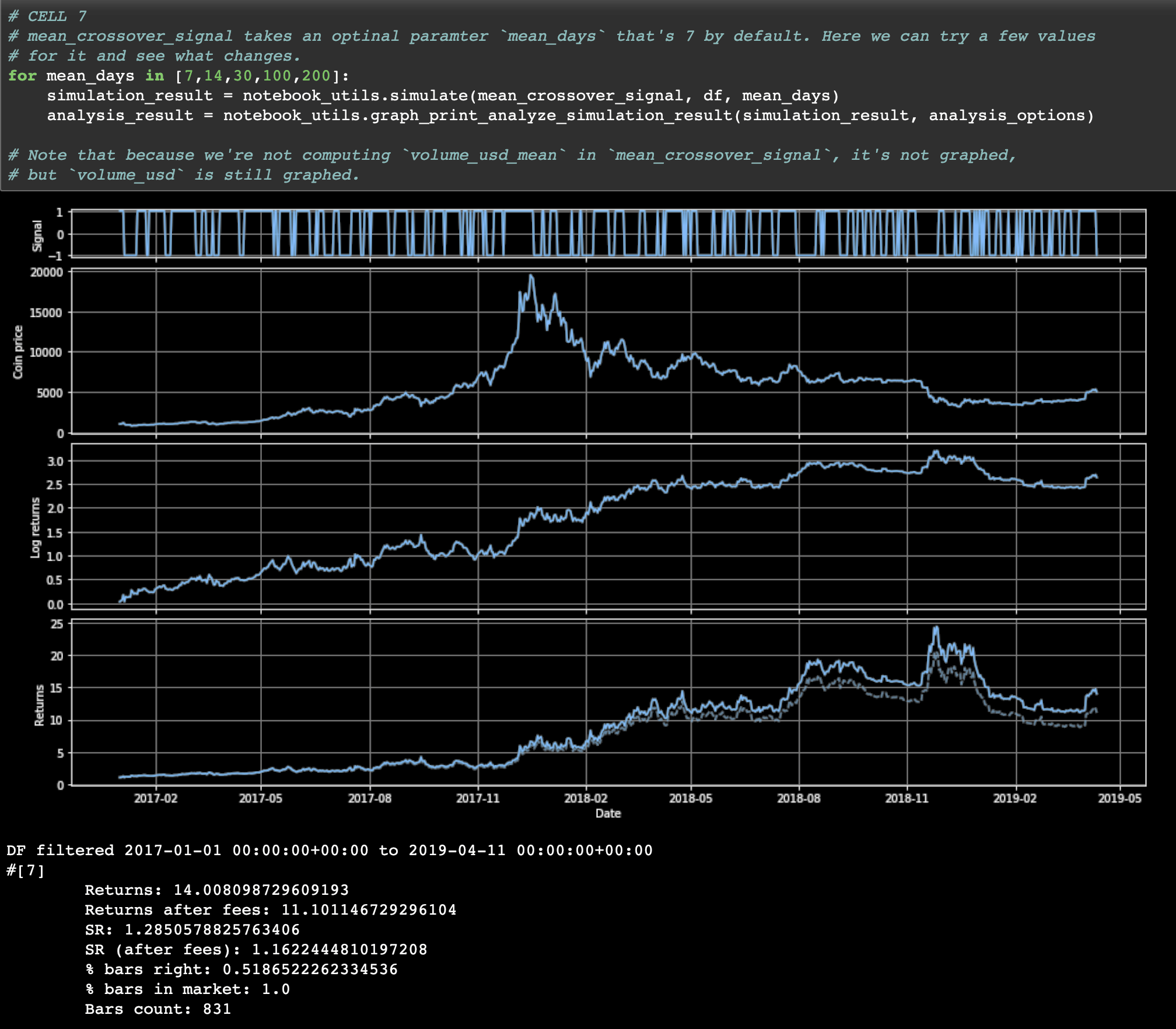Viewport: 1176px width, 1029px height.
Task: Click the '2019-05' date tick label
Action: click(x=1120, y=798)
